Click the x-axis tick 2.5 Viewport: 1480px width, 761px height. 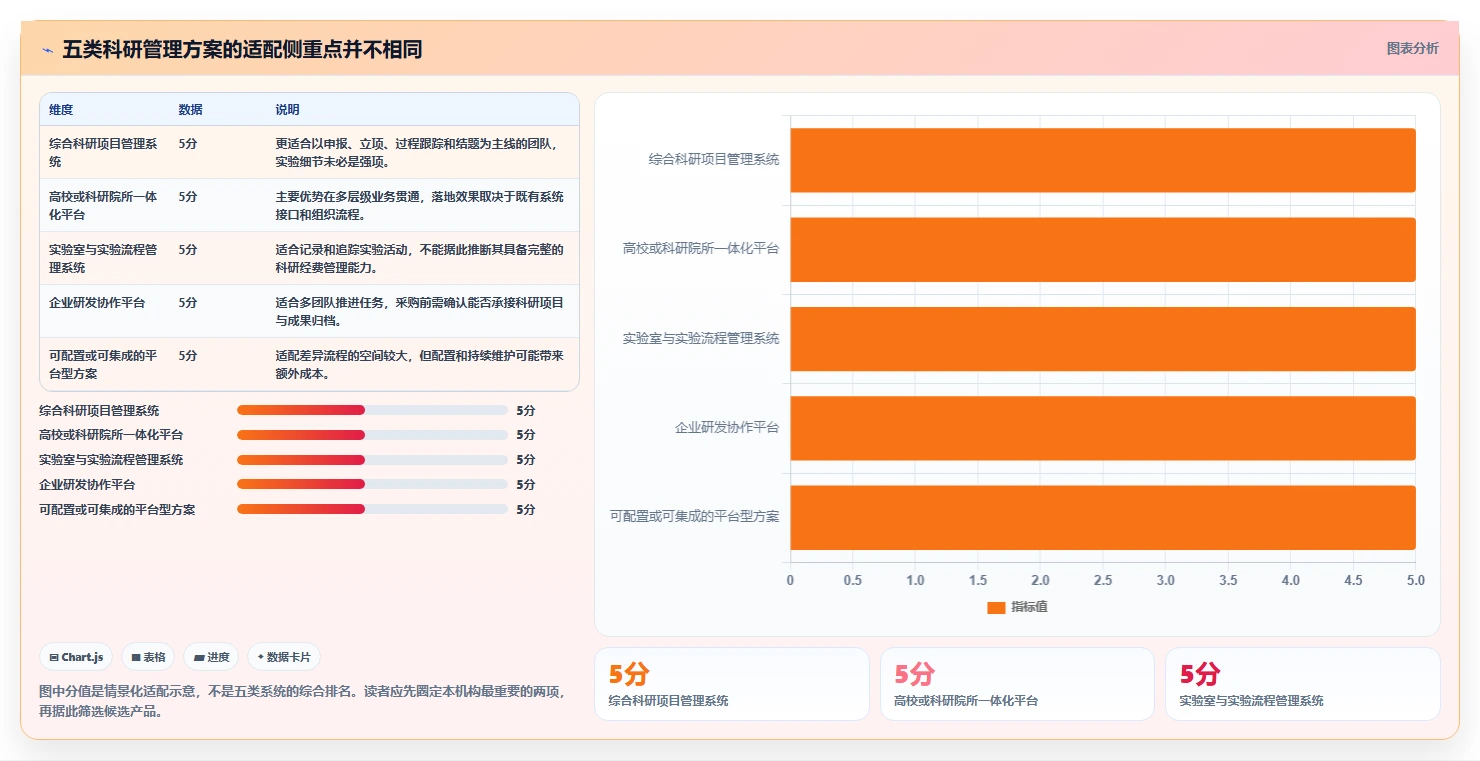coord(1103,581)
